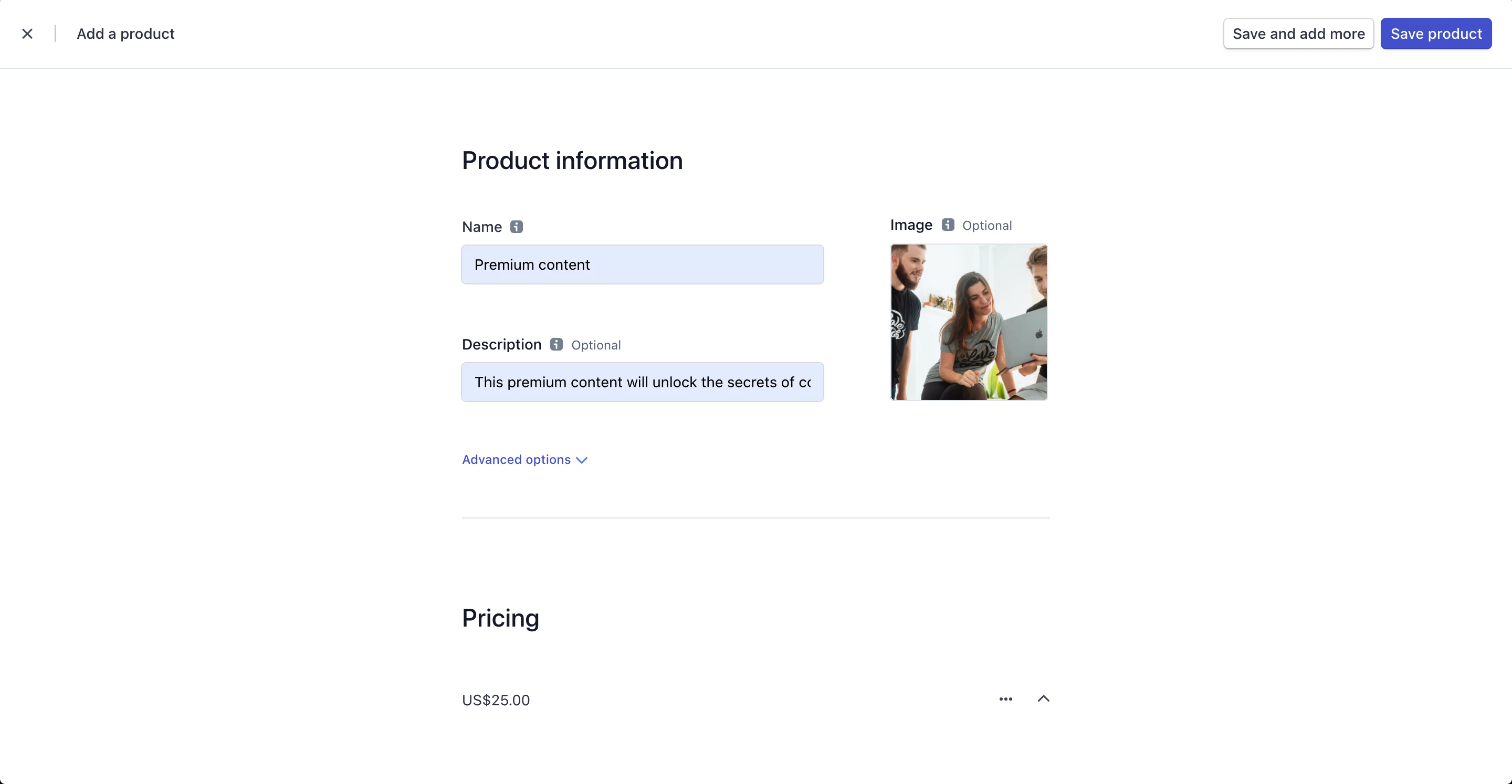Click the US$25.00 price row
1512x784 pixels.
[496, 700]
